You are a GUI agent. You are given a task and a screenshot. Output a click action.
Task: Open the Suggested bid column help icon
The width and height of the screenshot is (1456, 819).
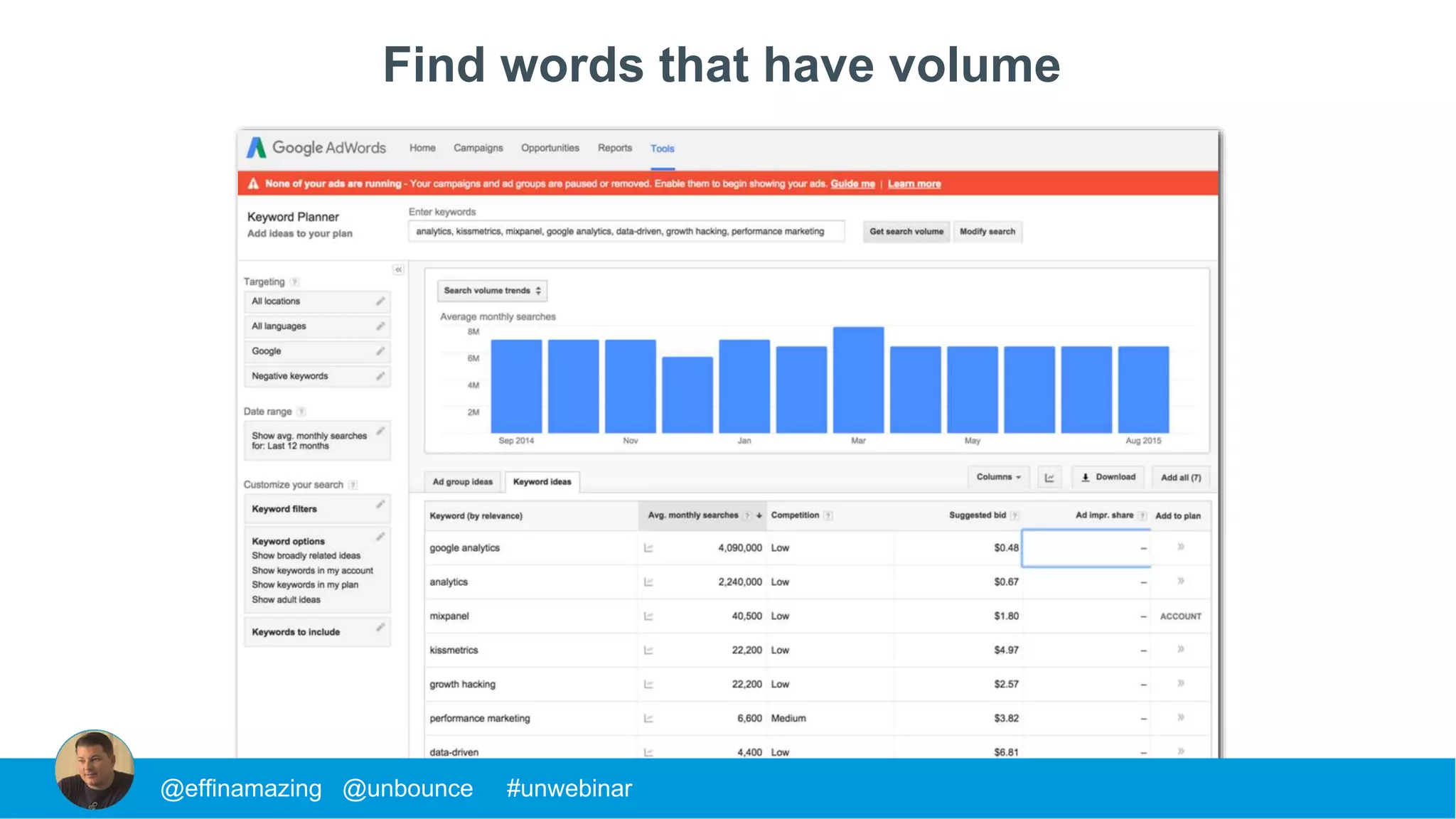tap(1015, 516)
